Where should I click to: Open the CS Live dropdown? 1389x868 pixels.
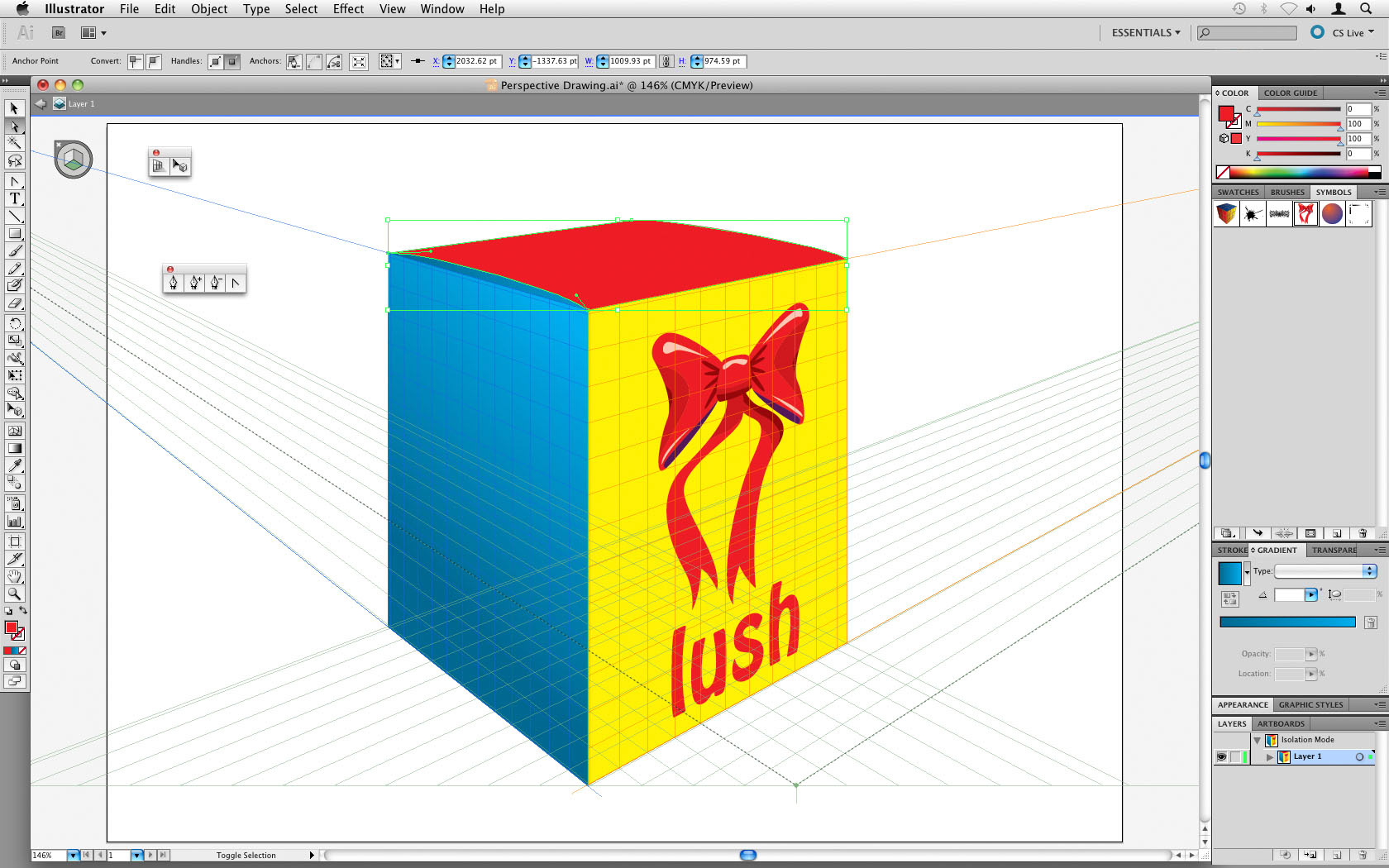click(x=1353, y=33)
